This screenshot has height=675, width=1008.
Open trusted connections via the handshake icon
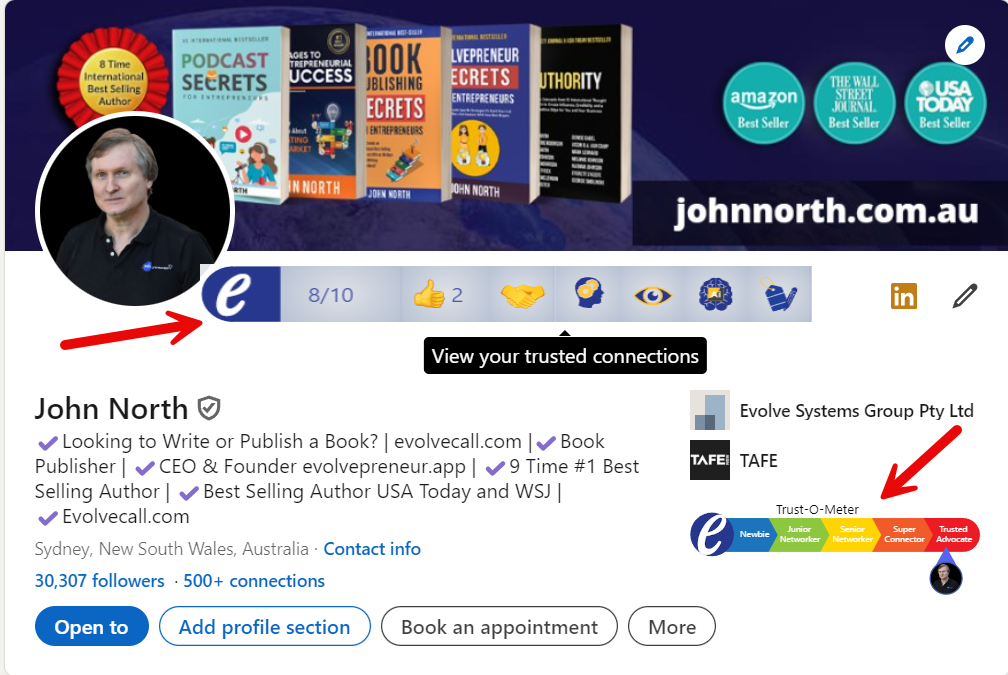click(522, 295)
